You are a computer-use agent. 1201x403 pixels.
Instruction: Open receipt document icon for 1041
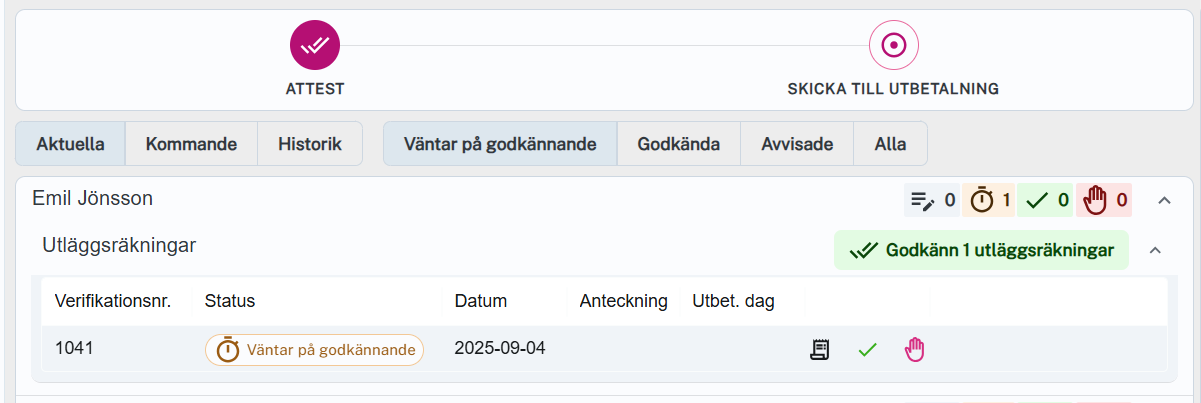820,350
